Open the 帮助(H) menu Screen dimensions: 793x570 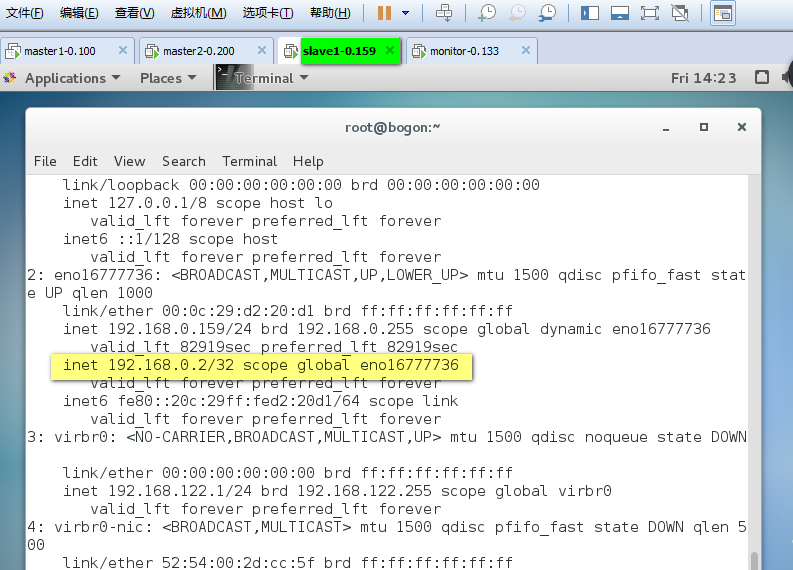(x=330, y=13)
